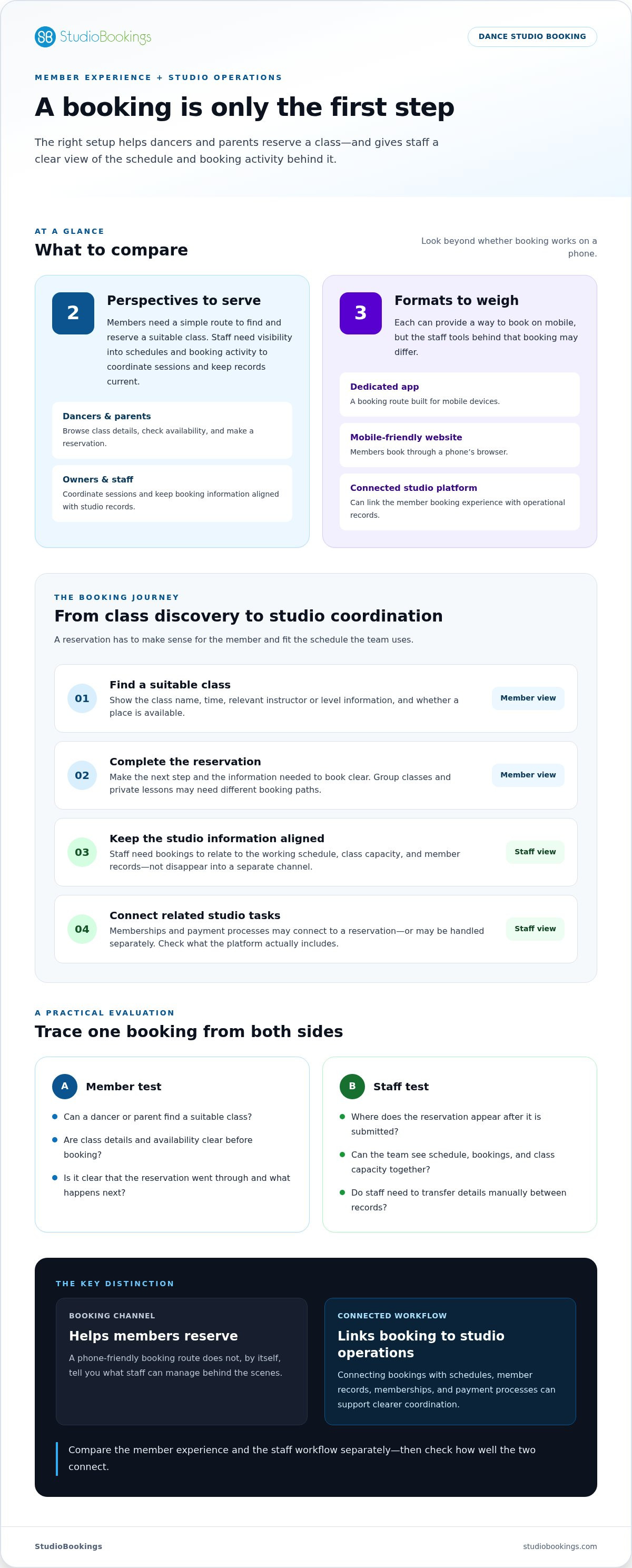
Task: Click the green 04 step circle
Action: (x=82, y=930)
